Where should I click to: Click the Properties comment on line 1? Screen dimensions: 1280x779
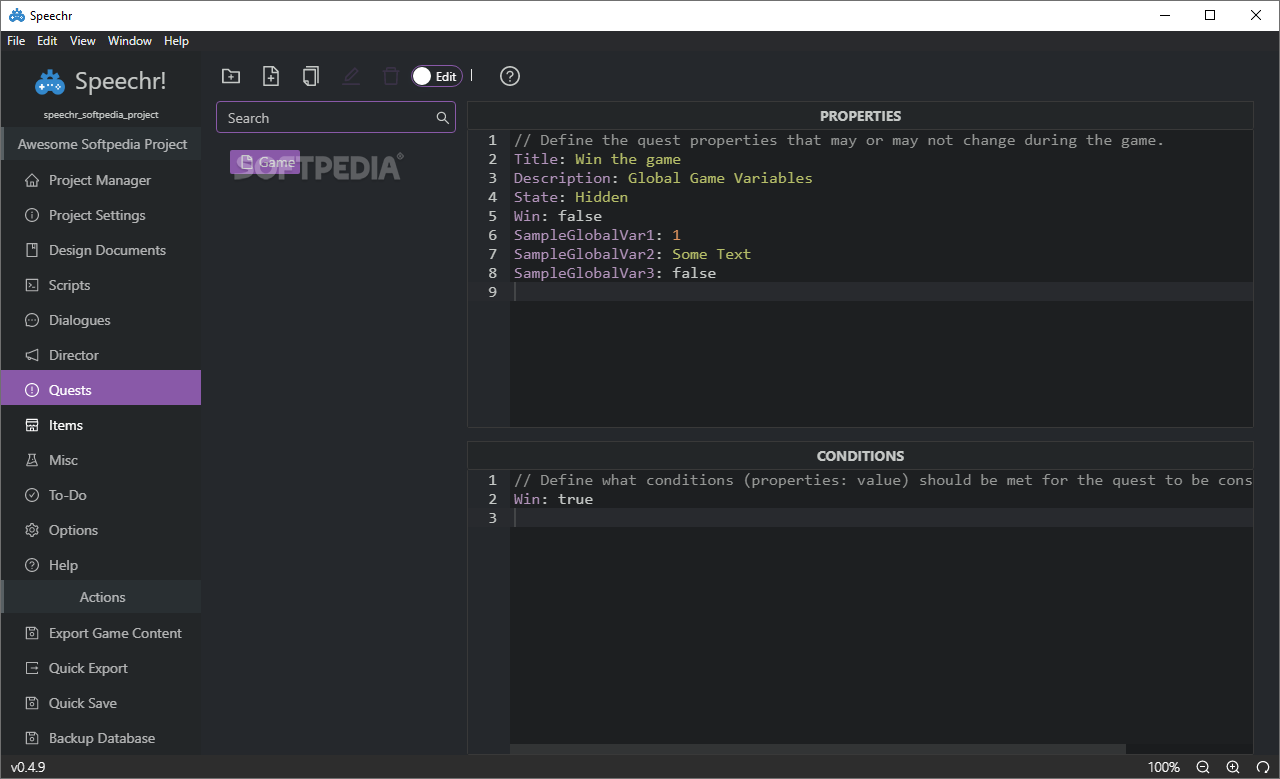click(x=839, y=140)
